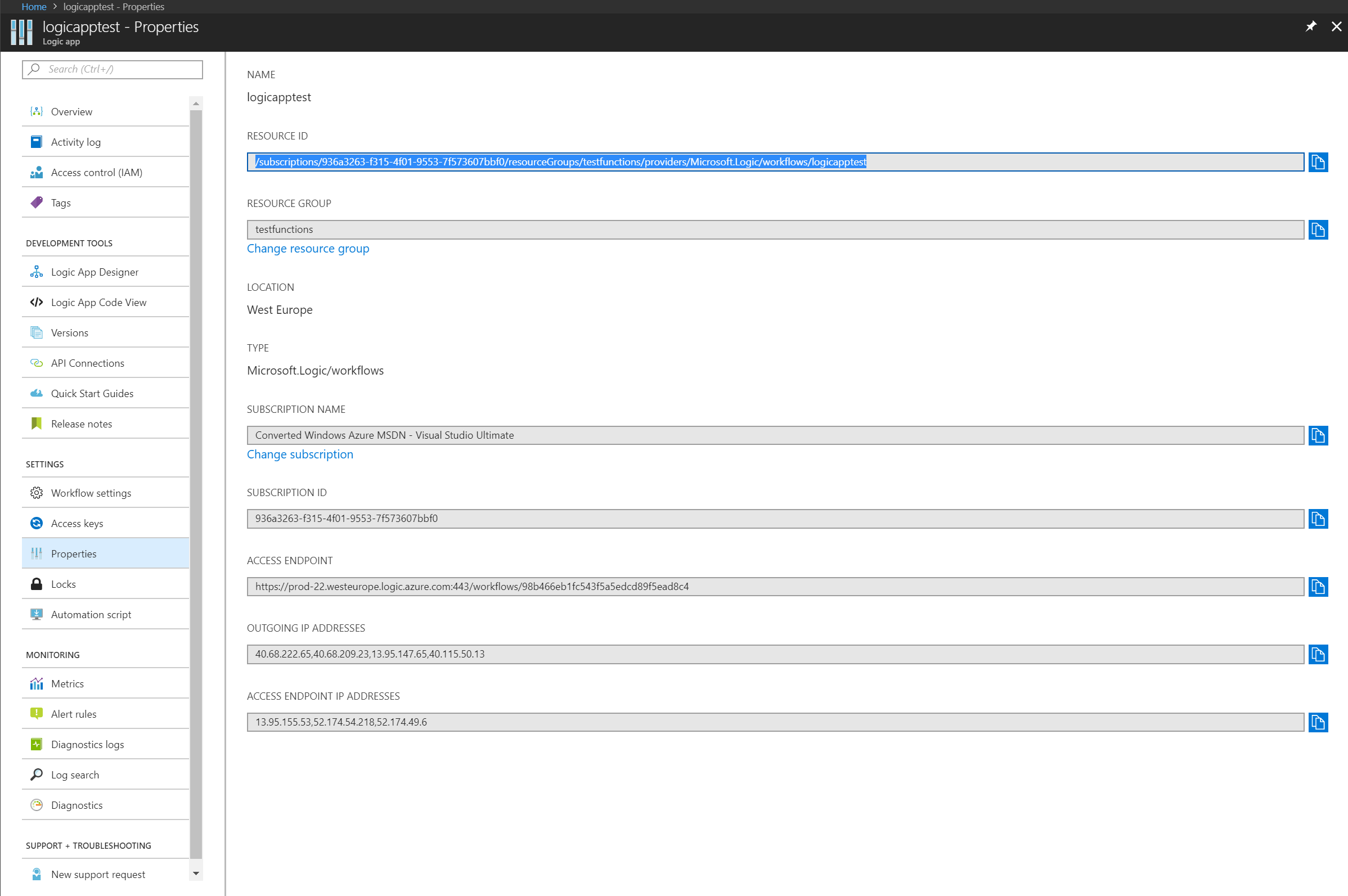Click Change resource group link
Screen dimensions: 1348x896
pos(308,249)
